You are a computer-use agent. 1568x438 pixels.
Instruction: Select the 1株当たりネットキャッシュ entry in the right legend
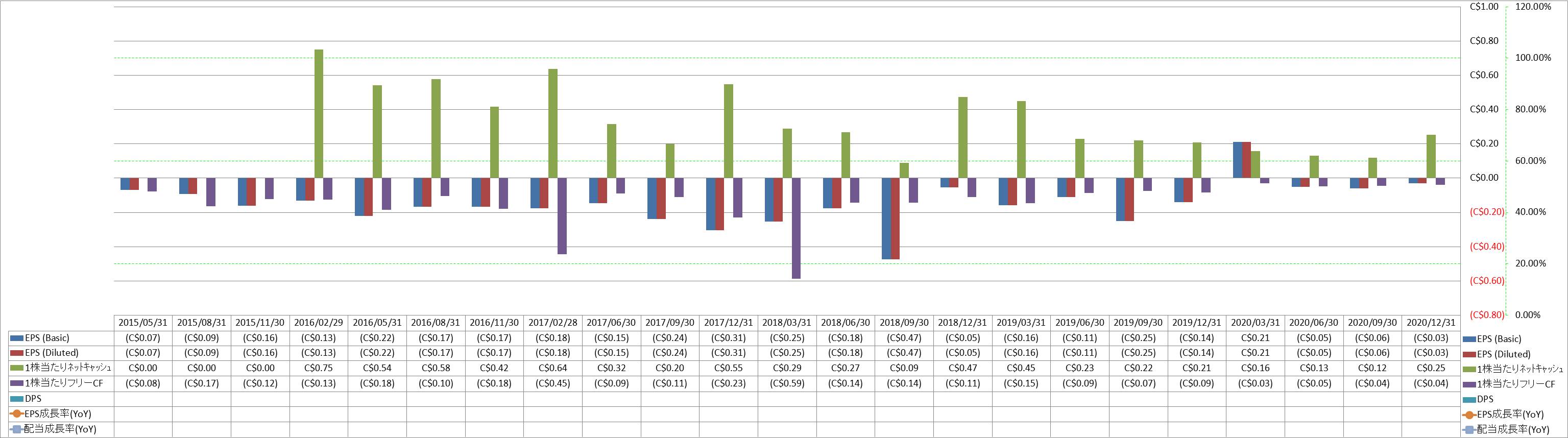(x=1513, y=369)
